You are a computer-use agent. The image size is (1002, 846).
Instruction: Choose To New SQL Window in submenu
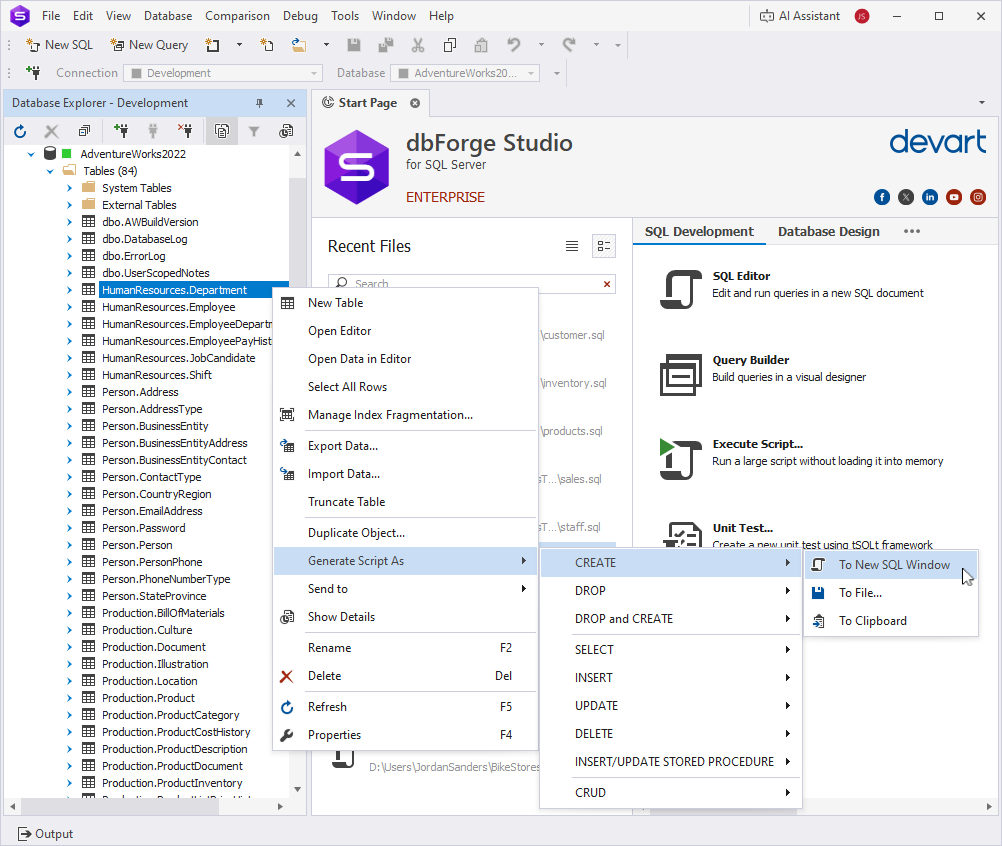(x=894, y=565)
